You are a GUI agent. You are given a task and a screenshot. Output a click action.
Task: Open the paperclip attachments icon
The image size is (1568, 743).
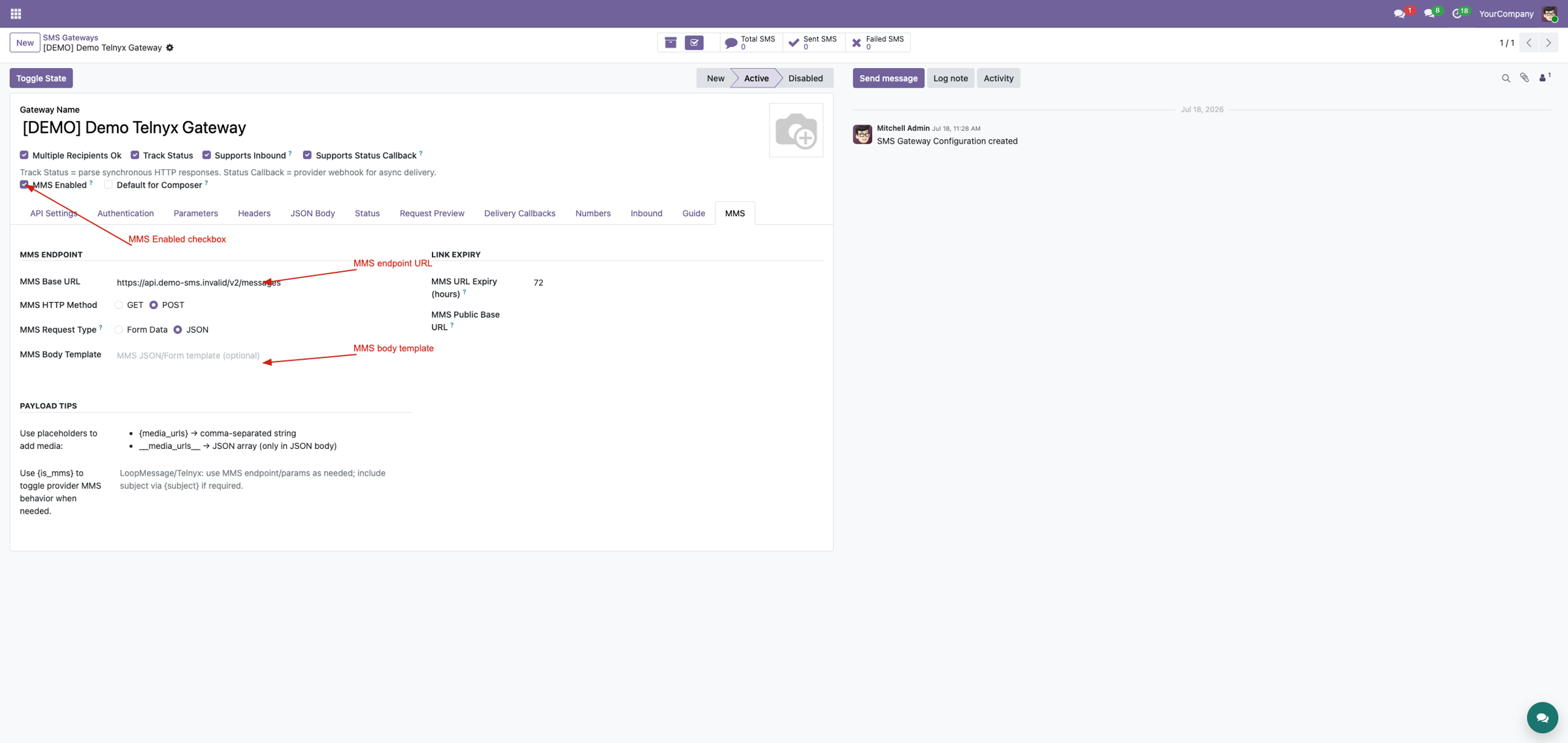pyautogui.click(x=1524, y=78)
